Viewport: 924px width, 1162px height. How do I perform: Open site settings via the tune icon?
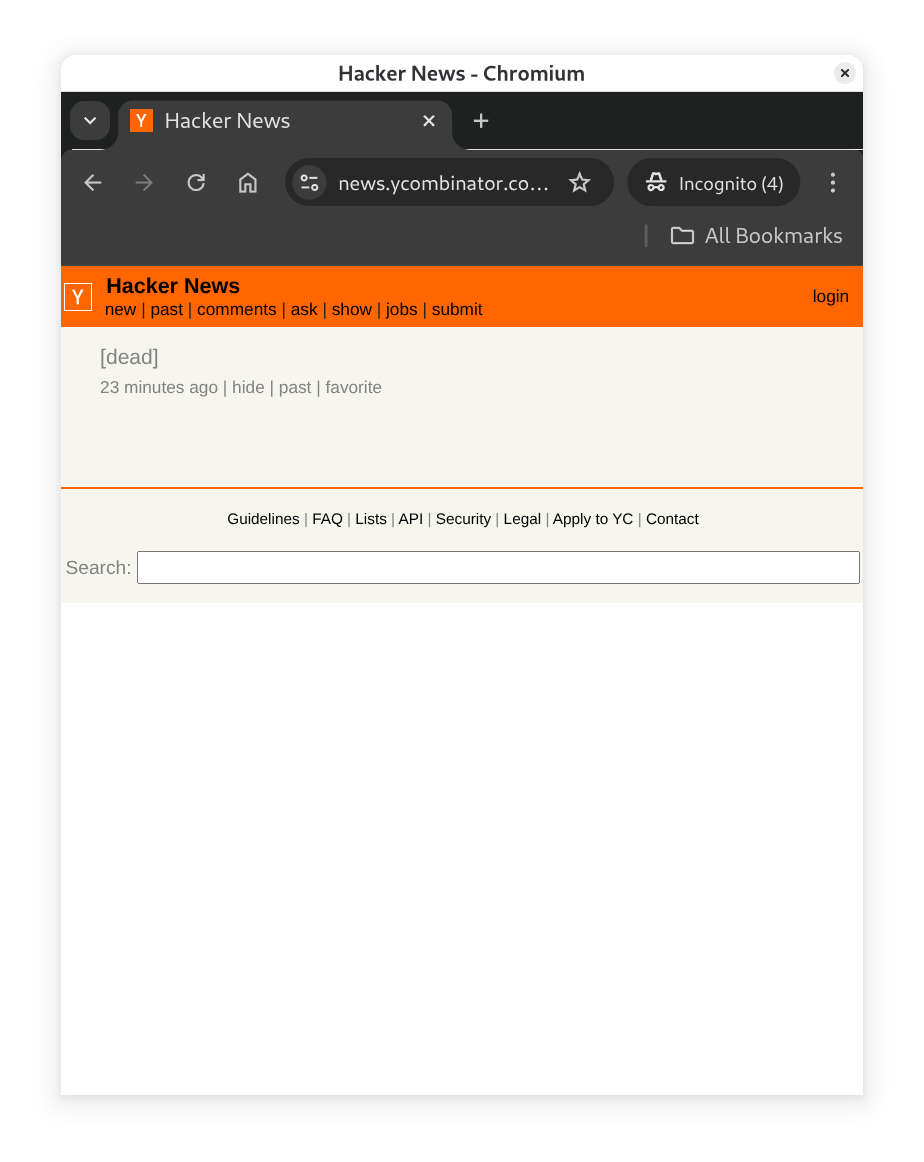[309, 182]
